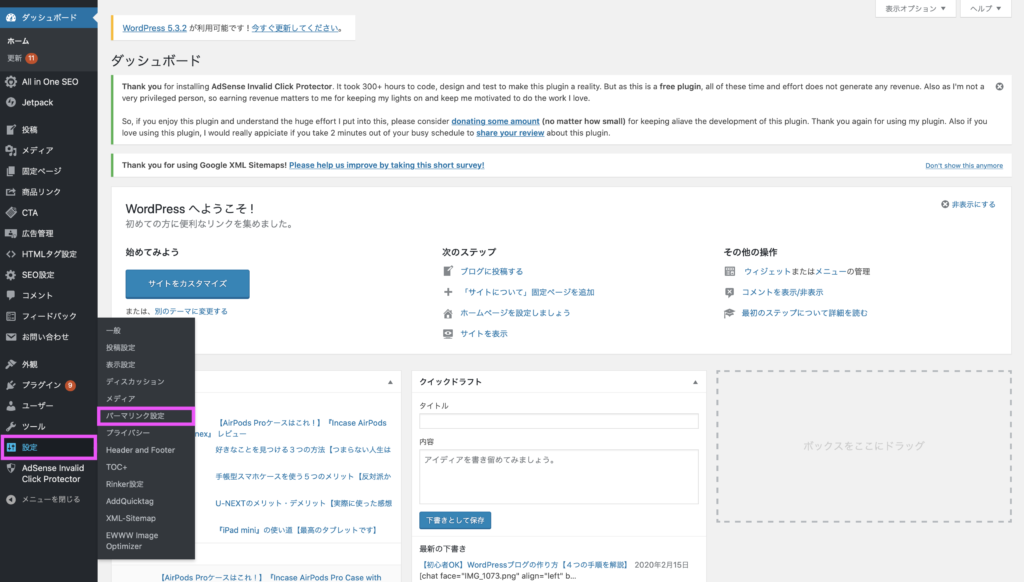1024x582 pixels.
Task: Click the CTA tag icon
Action: tap(10, 212)
